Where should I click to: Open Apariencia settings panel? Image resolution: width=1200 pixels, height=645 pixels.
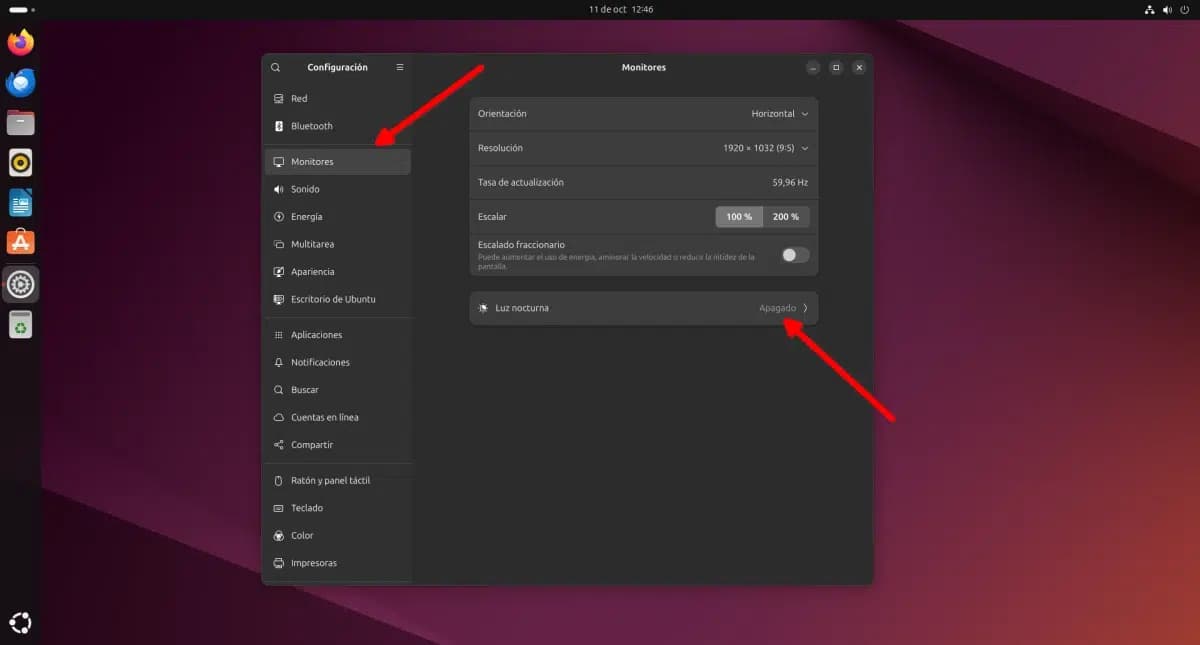312,272
